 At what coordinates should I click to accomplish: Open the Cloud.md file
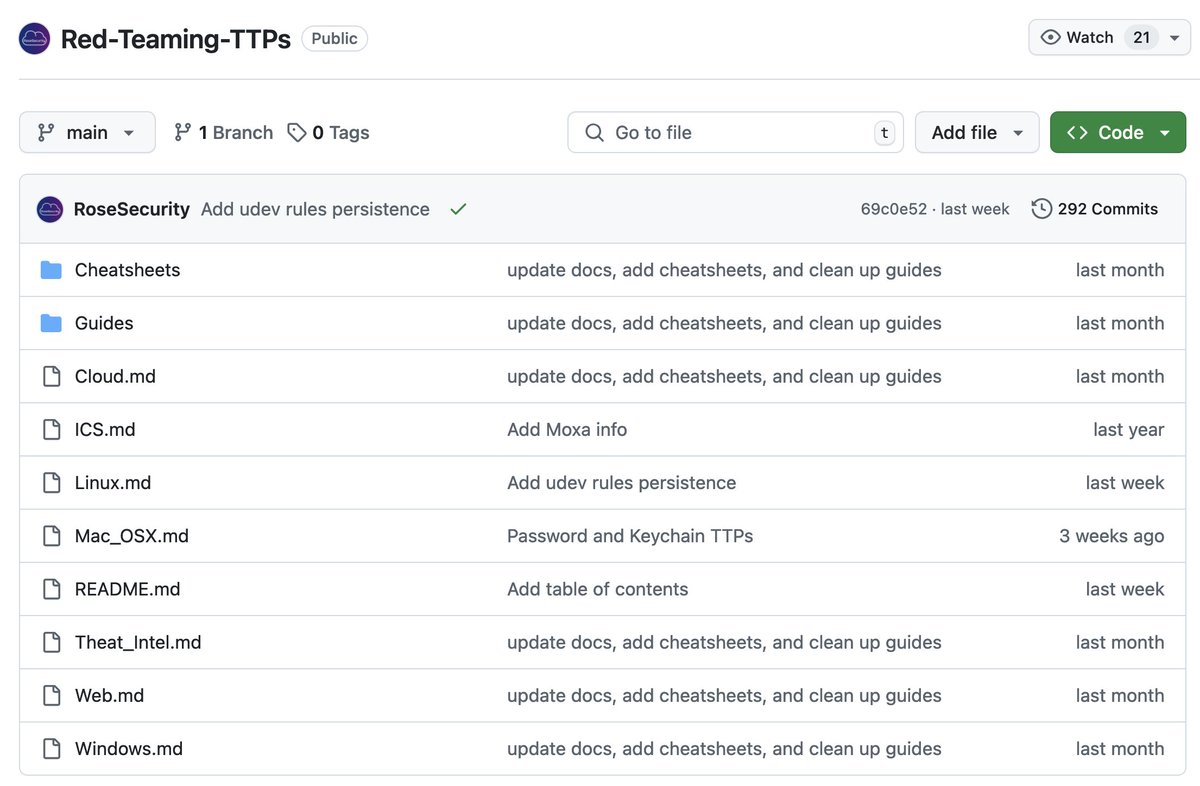115,376
